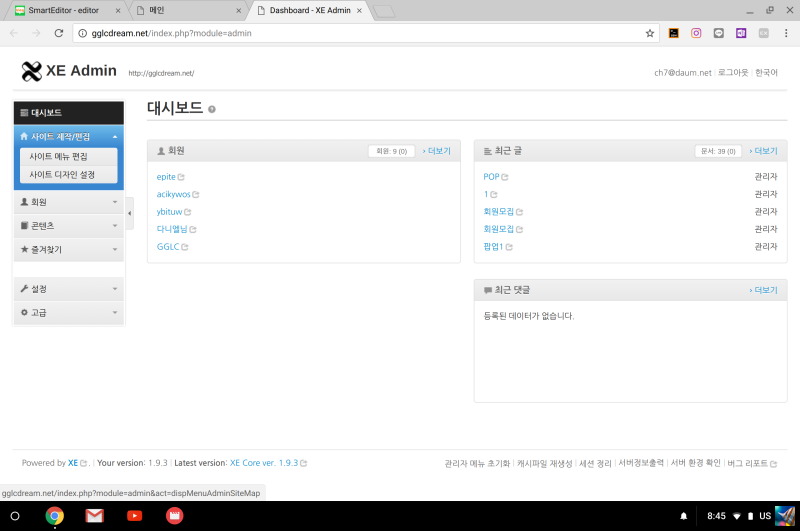Expand the 회원 sidebar menu

[69, 202]
